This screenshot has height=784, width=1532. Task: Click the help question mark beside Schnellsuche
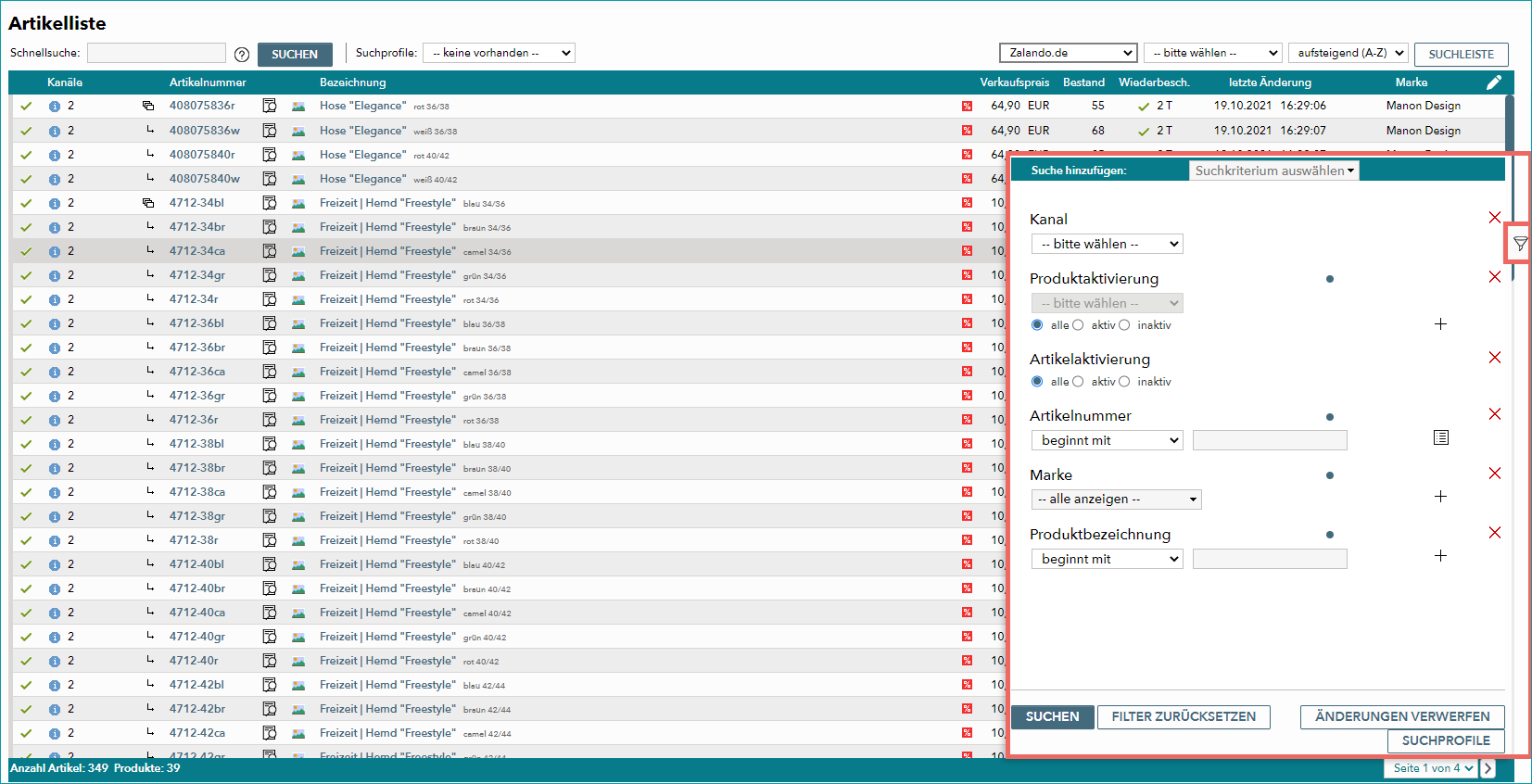pos(242,55)
